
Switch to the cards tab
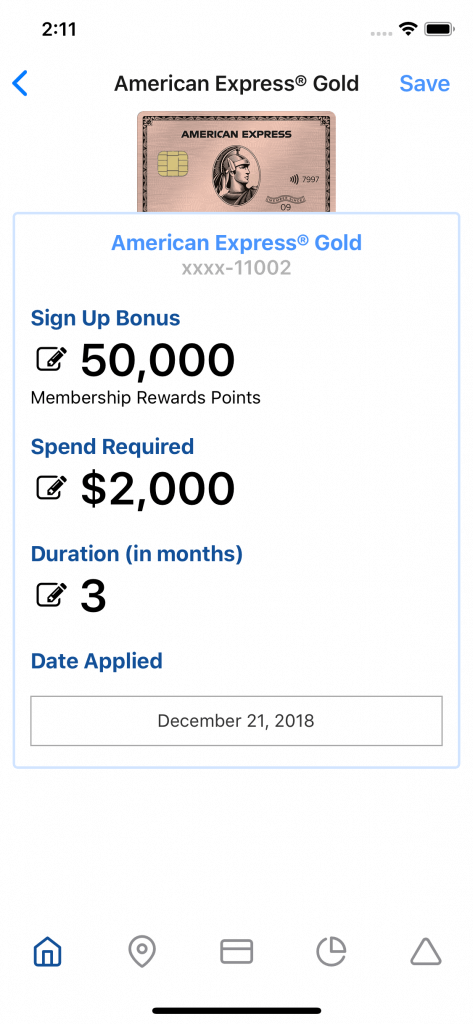click(236, 951)
